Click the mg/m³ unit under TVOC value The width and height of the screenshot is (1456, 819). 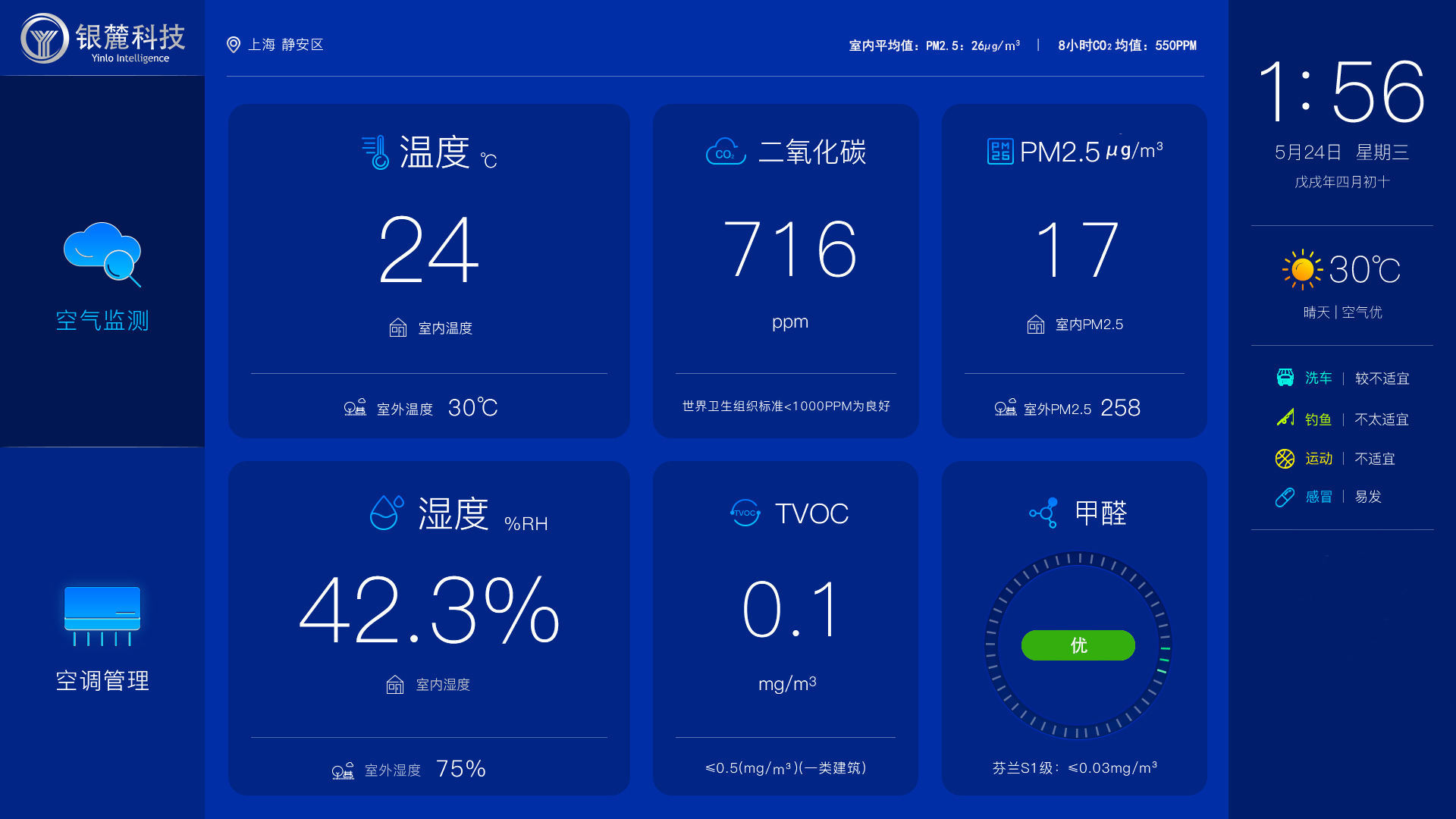(x=787, y=683)
